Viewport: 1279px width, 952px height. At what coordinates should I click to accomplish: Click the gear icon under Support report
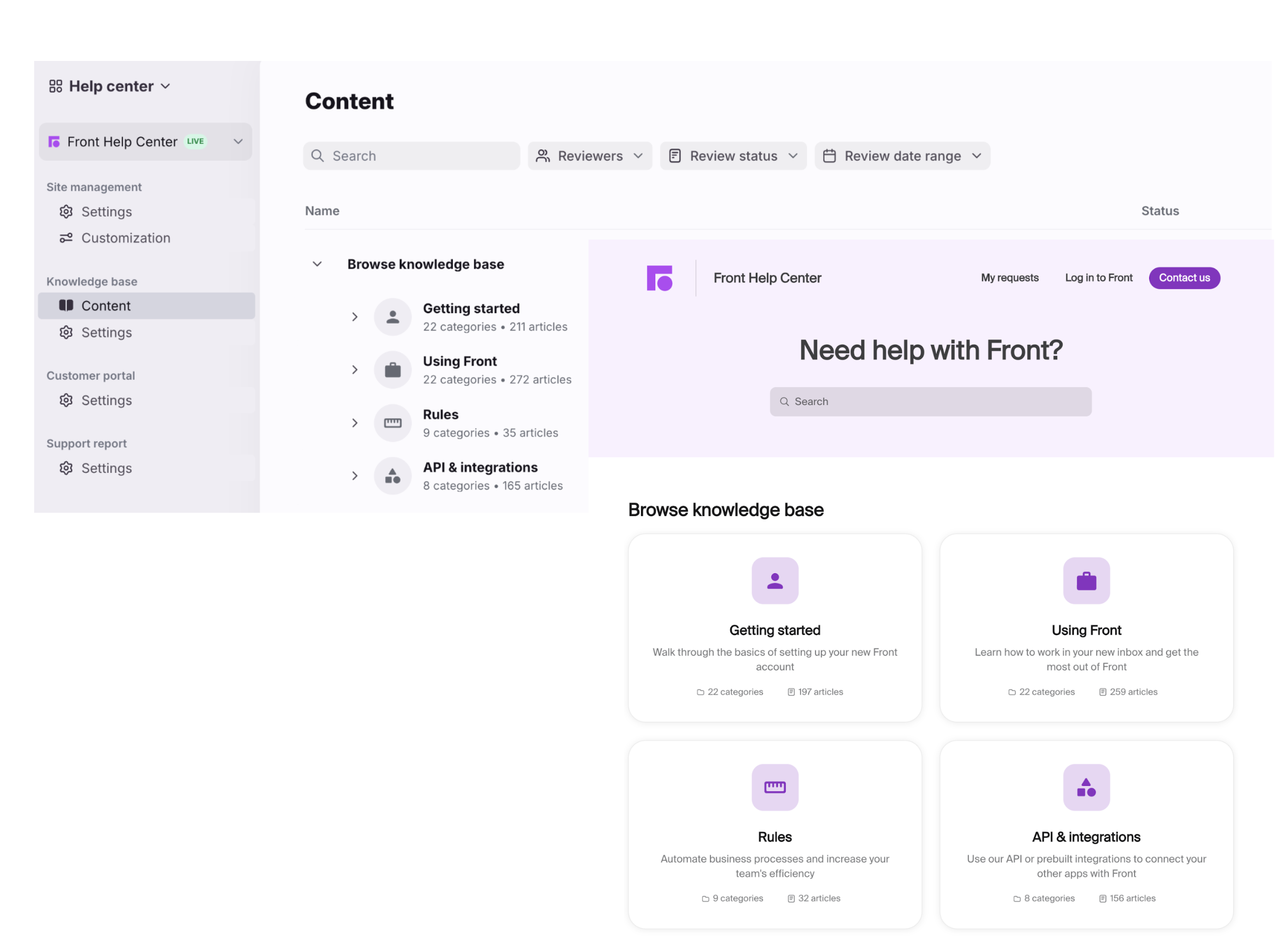[x=66, y=469]
